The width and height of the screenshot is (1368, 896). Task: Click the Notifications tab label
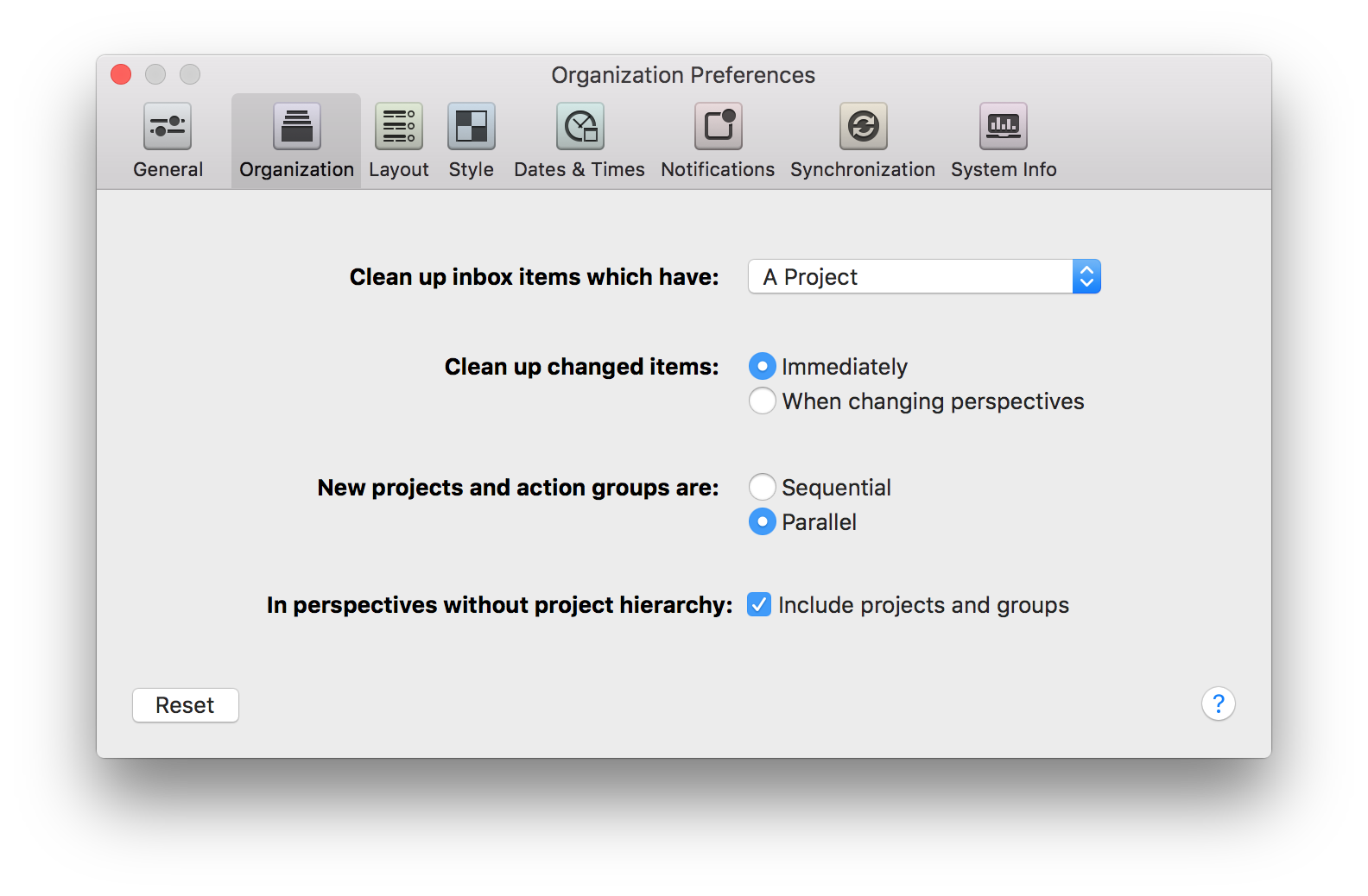pyautogui.click(x=718, y=170)
